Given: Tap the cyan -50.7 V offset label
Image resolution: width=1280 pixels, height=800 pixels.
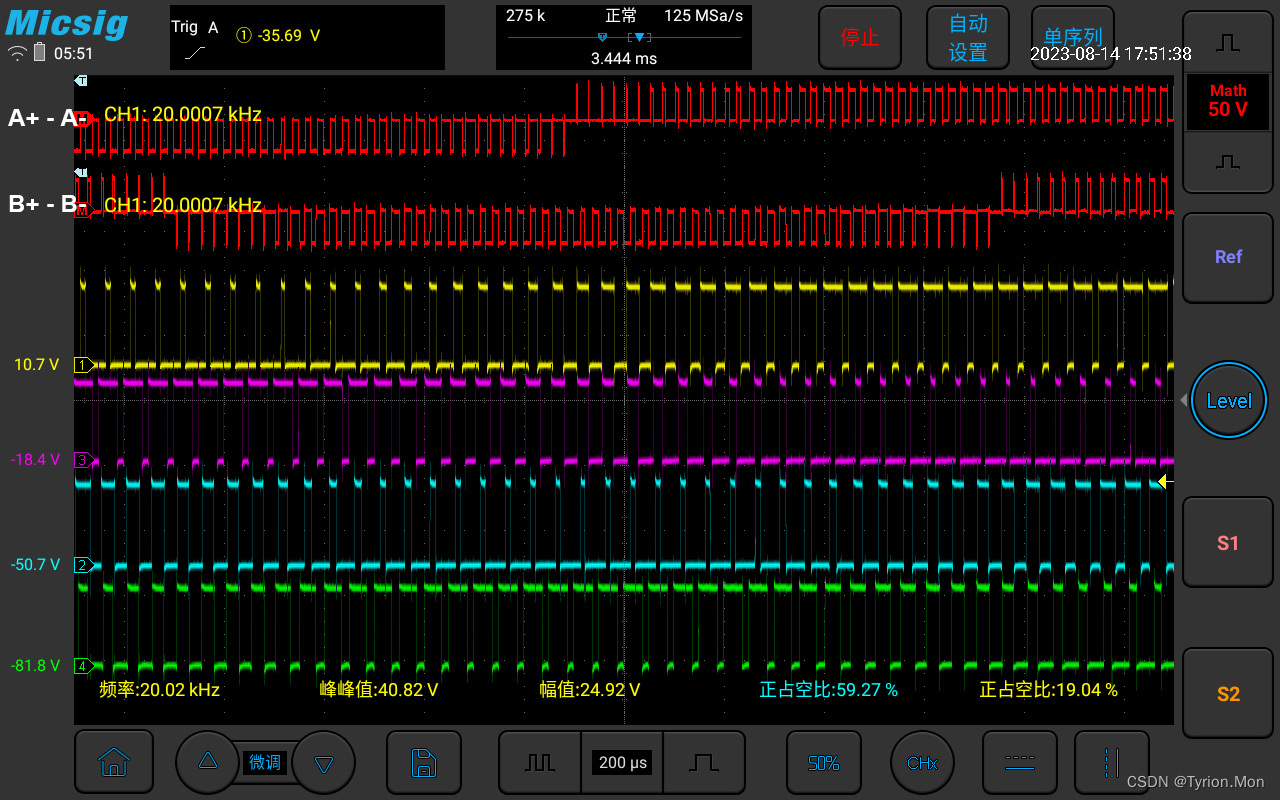Looking at the screenshot, I should pyautogui.click(x=36, y=565).
